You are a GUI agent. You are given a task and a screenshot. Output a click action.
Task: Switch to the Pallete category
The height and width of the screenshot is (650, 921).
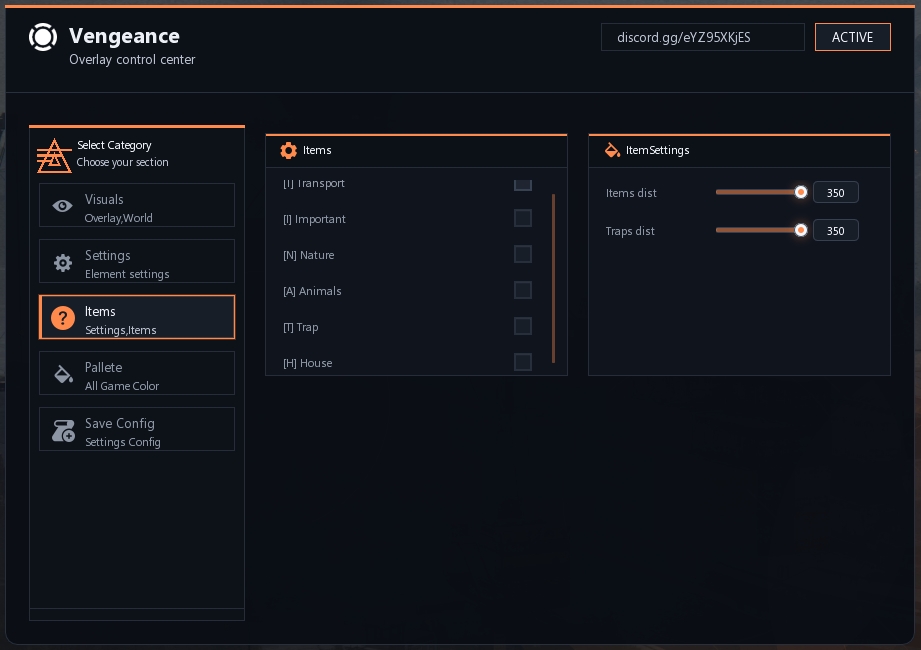(x=137, y=373)
